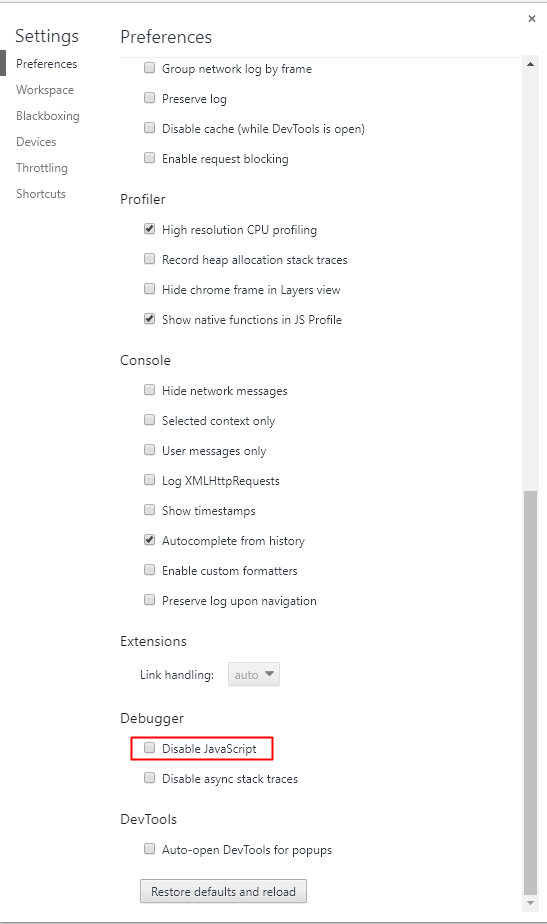Viewport: 547px width, 924px height.
Task: Open the Devices settings section
Action: (x=36, y=142)
